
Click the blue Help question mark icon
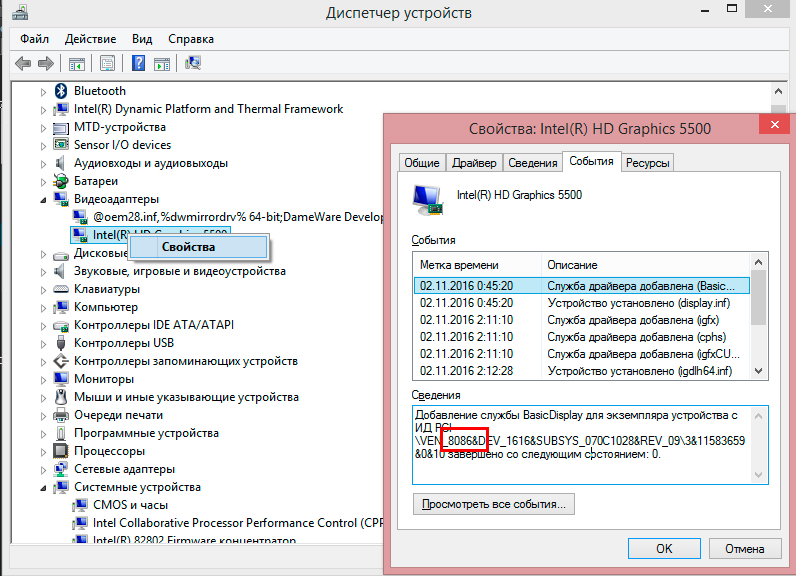pyautogui.click(x=139, y=63)
